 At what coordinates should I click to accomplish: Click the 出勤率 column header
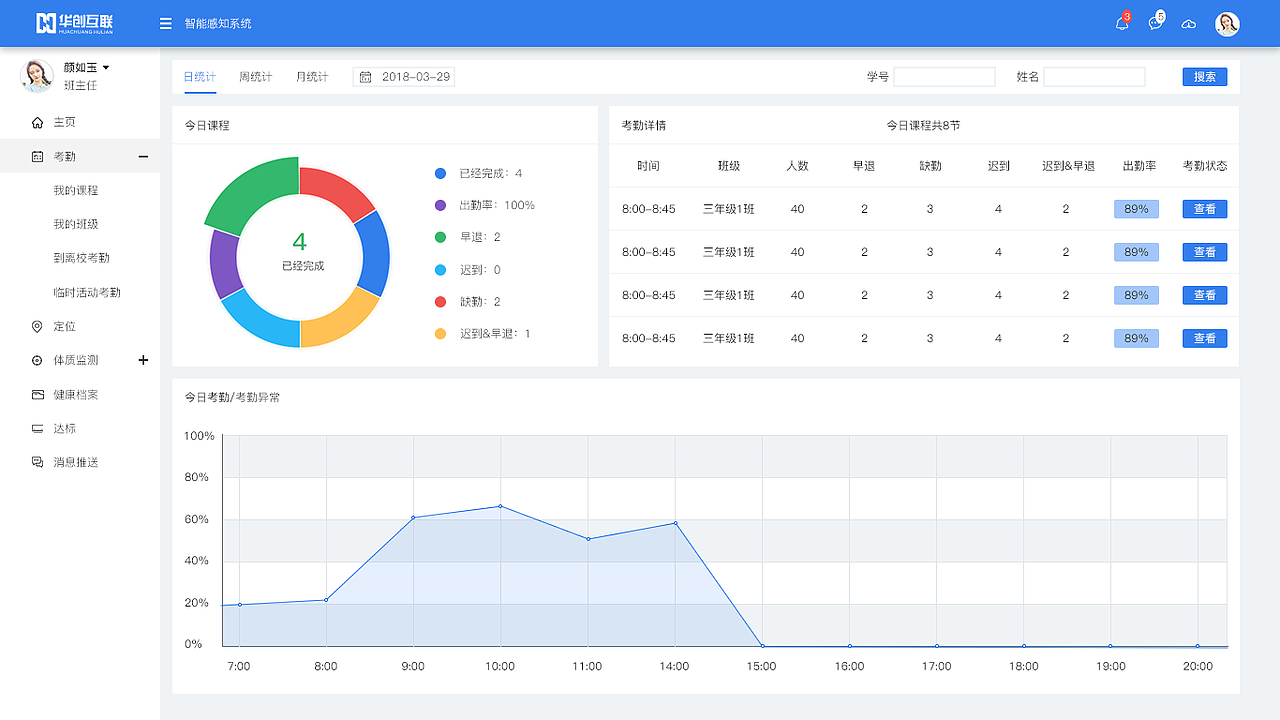pyautogui.click(x=1139, y=166)
